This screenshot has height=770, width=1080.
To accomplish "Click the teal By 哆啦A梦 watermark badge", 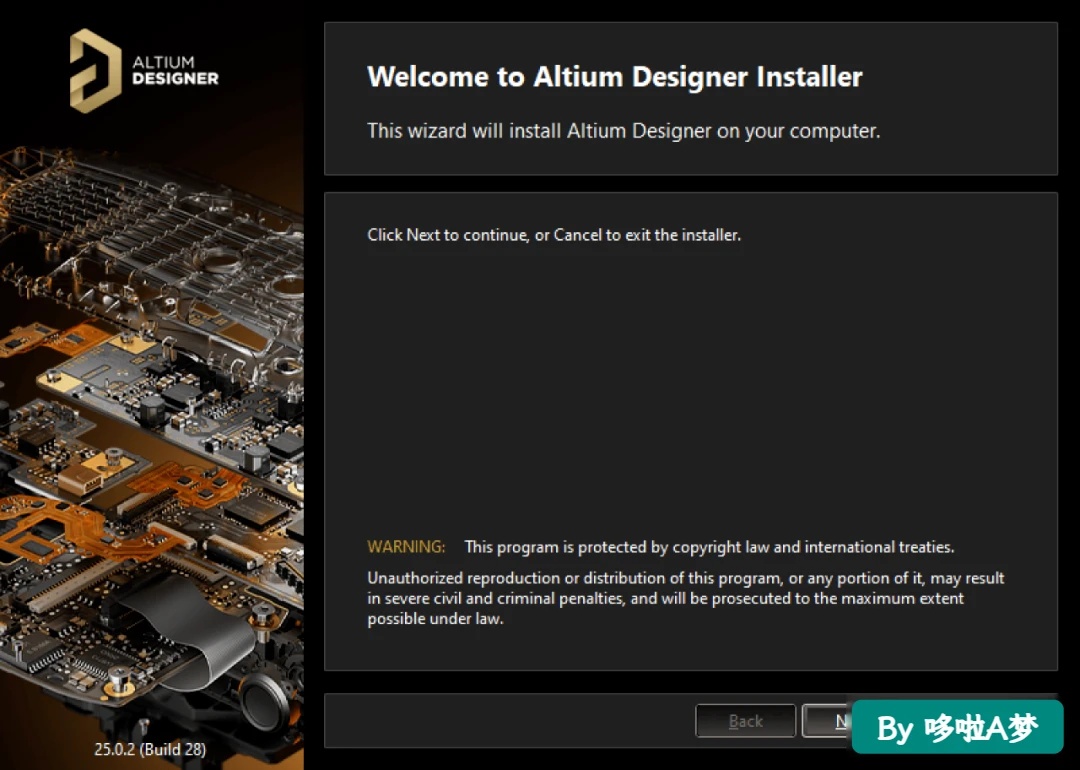I will pos(957,727).
